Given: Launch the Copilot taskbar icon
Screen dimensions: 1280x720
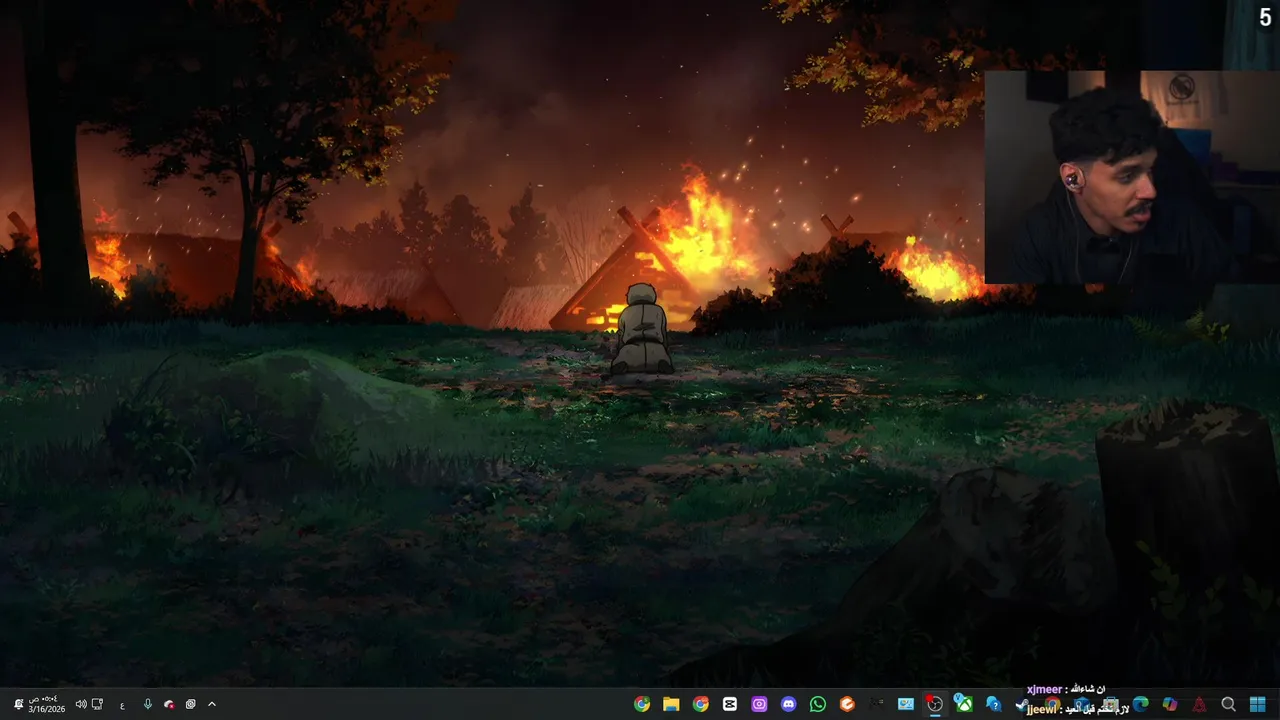Looking at the screenshot, I should 1170,704.
